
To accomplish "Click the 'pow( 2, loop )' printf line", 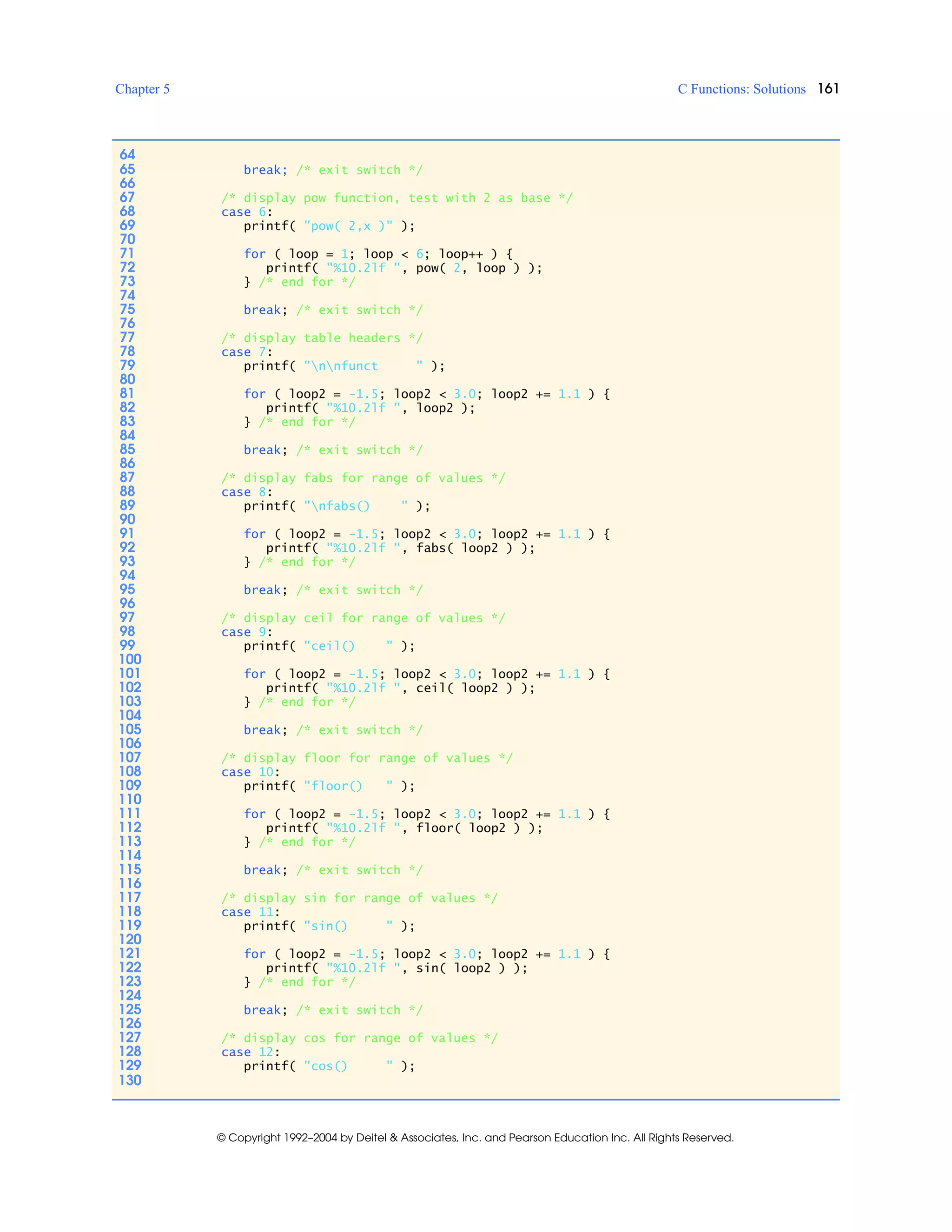I will click(404, 268).
